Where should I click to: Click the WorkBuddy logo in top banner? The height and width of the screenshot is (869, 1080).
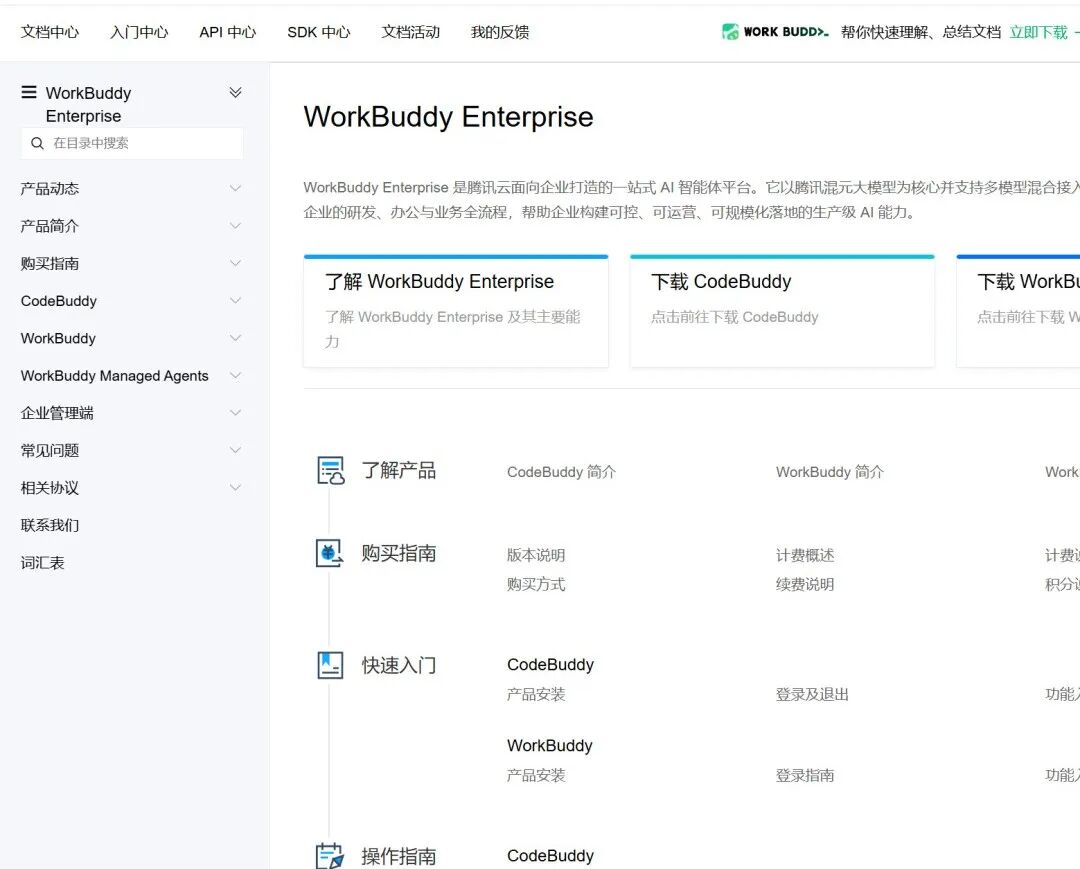775,32
